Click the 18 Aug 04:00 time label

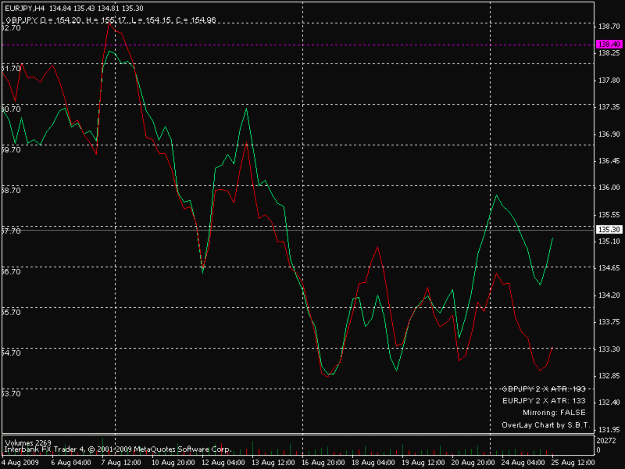[373, 463]
